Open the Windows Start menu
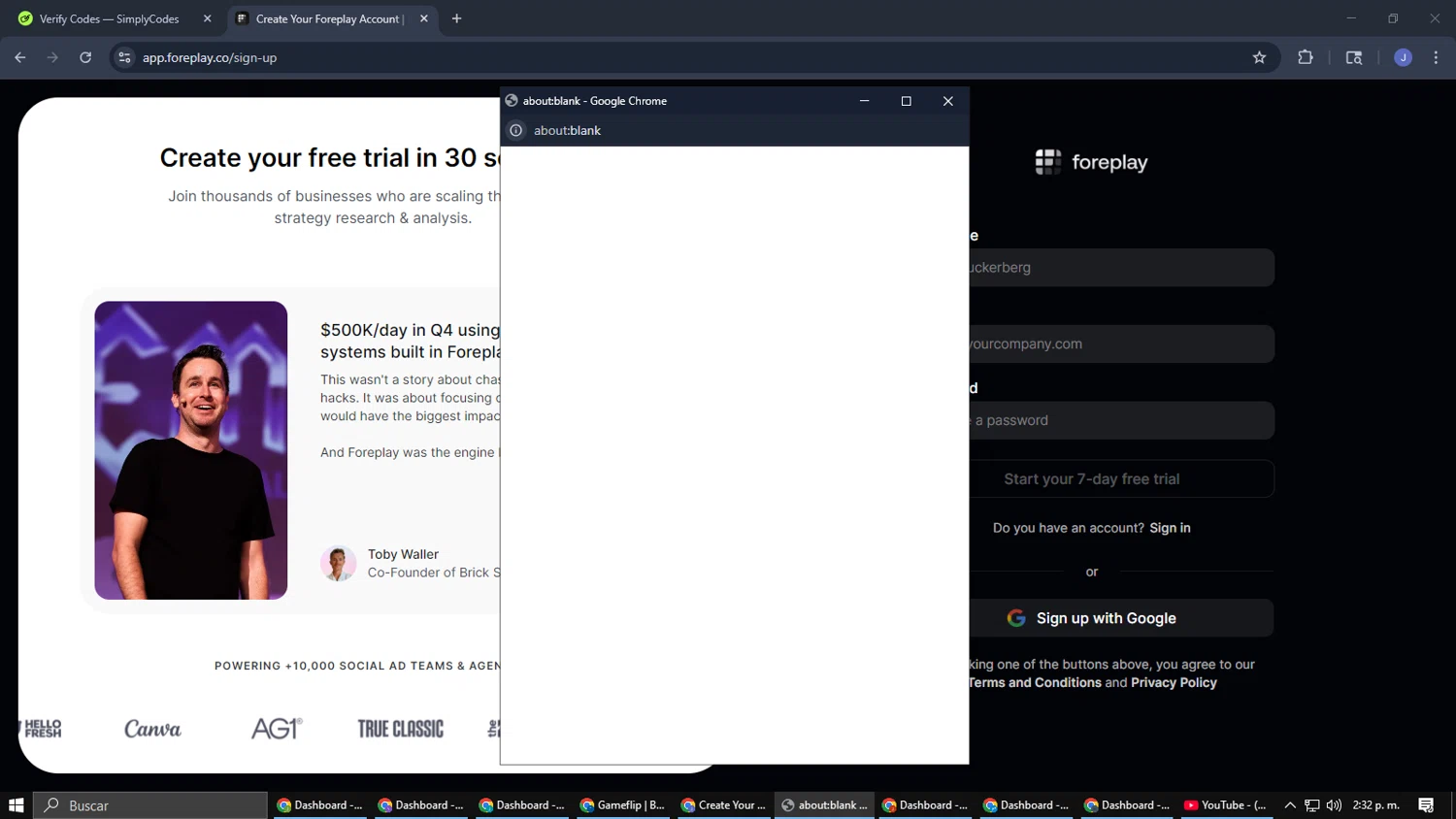 tap(16, 805)
